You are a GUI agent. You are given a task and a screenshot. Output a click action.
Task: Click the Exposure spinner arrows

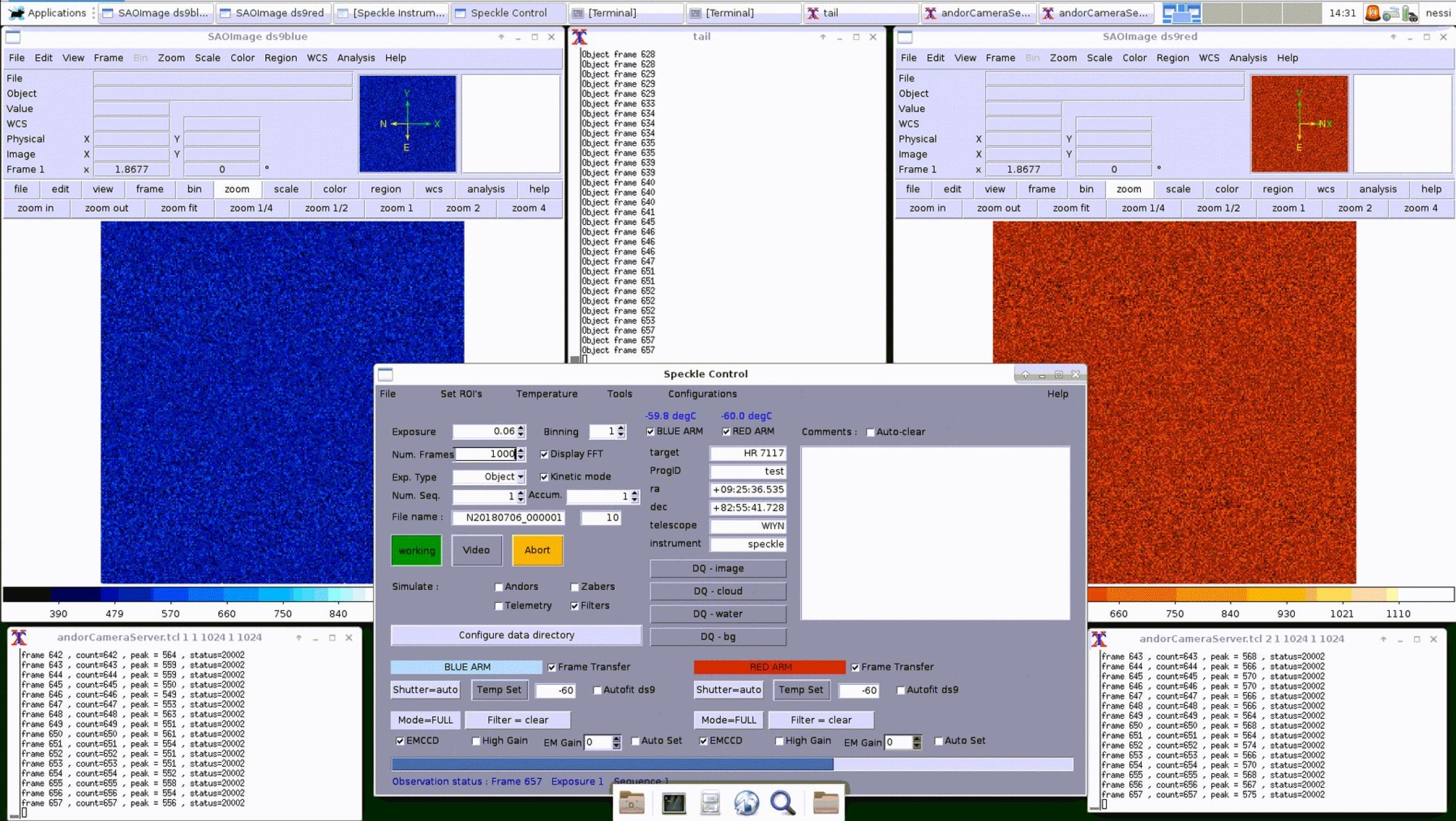[521, 431]
